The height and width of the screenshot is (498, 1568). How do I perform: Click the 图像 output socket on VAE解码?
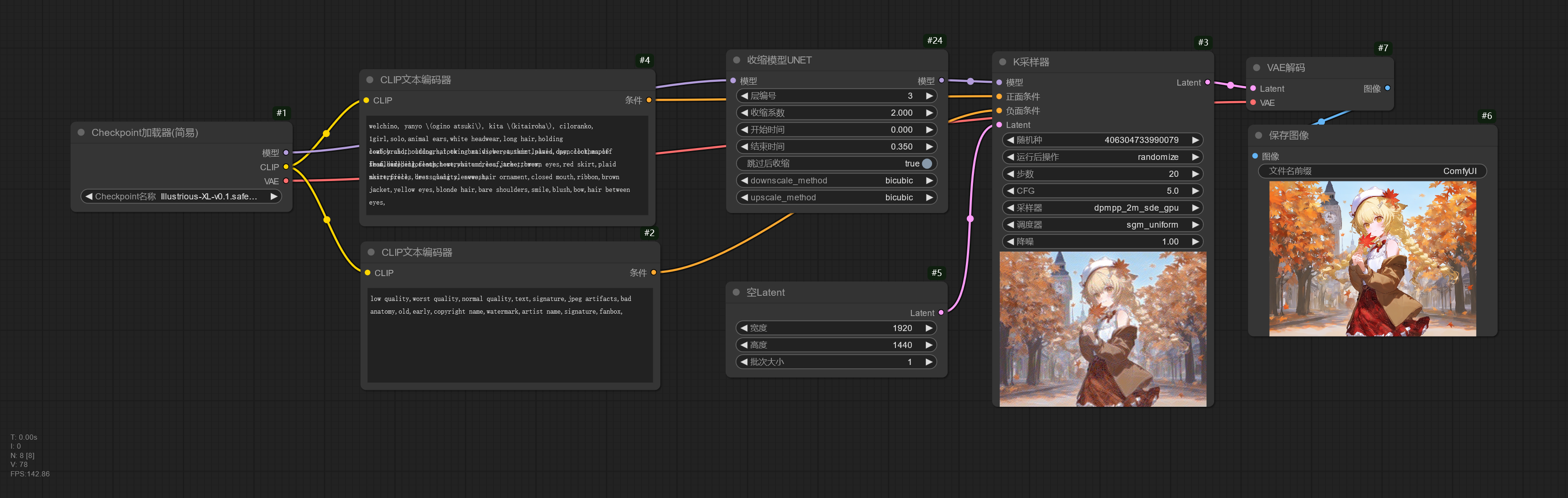[x=1387, y=88]
